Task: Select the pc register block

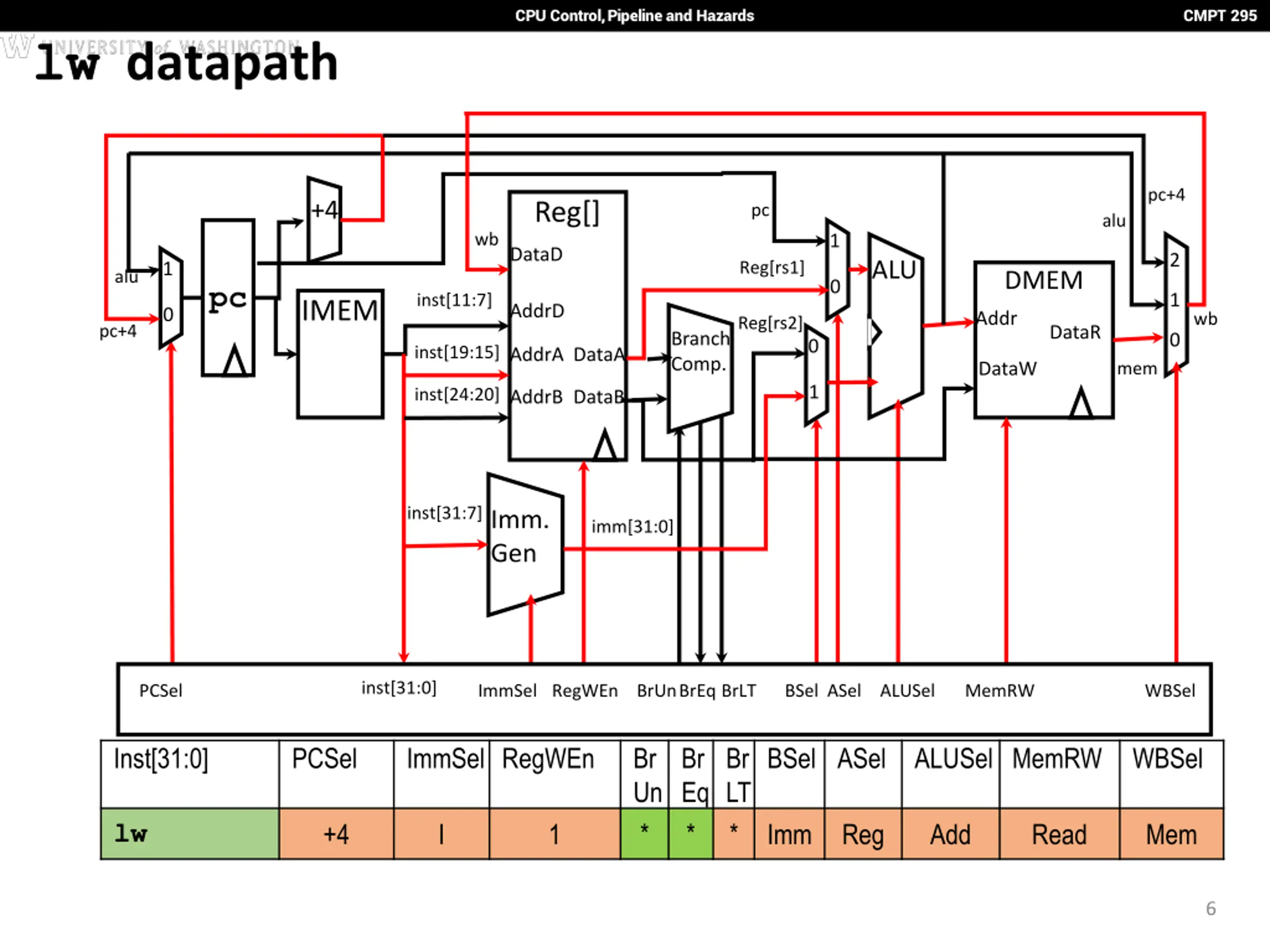Action: pyautogui.click(x=228, y=298)
